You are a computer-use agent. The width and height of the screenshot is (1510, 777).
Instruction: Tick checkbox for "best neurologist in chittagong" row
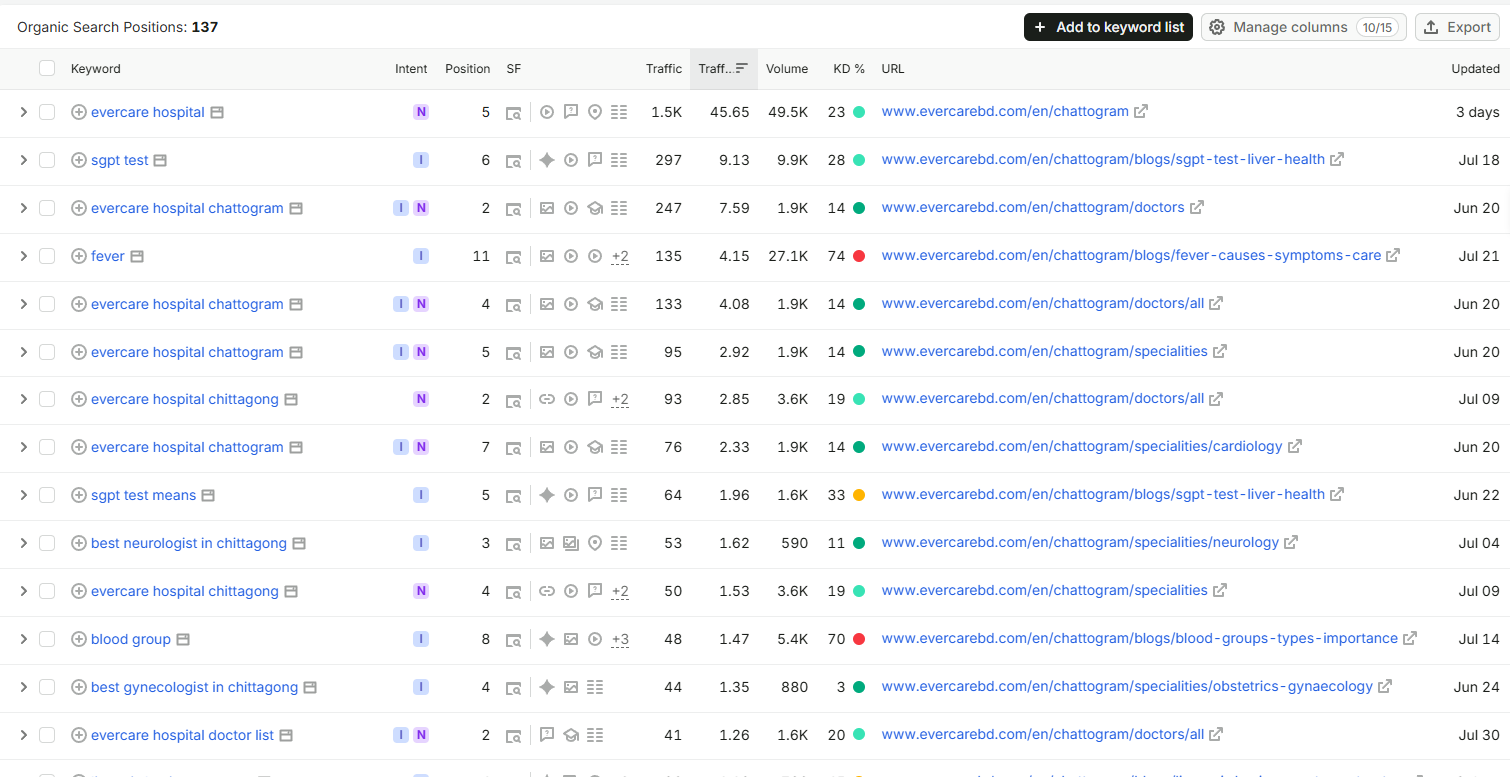coord(47,543)
